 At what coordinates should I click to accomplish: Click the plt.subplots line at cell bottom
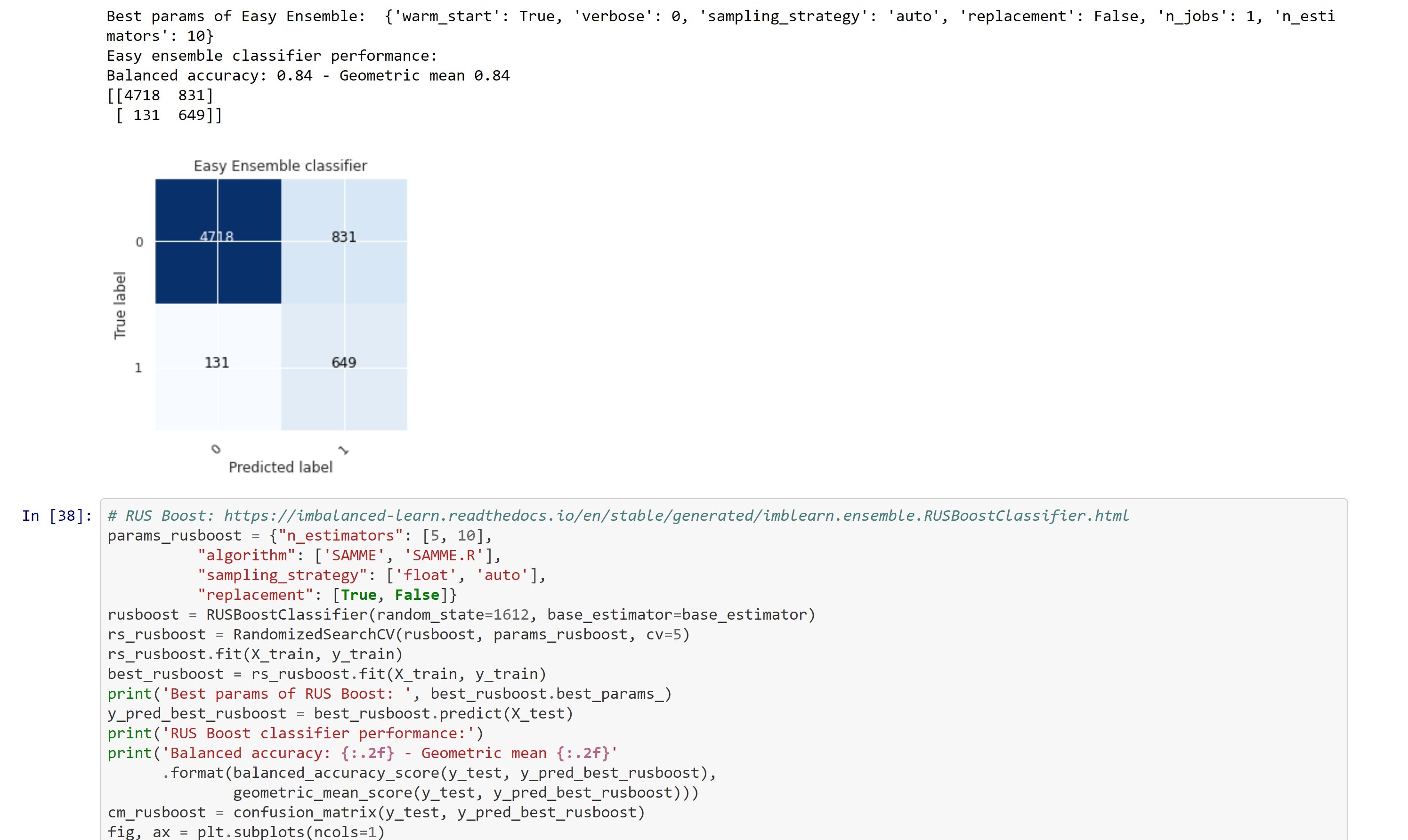(x=246, y=831)
